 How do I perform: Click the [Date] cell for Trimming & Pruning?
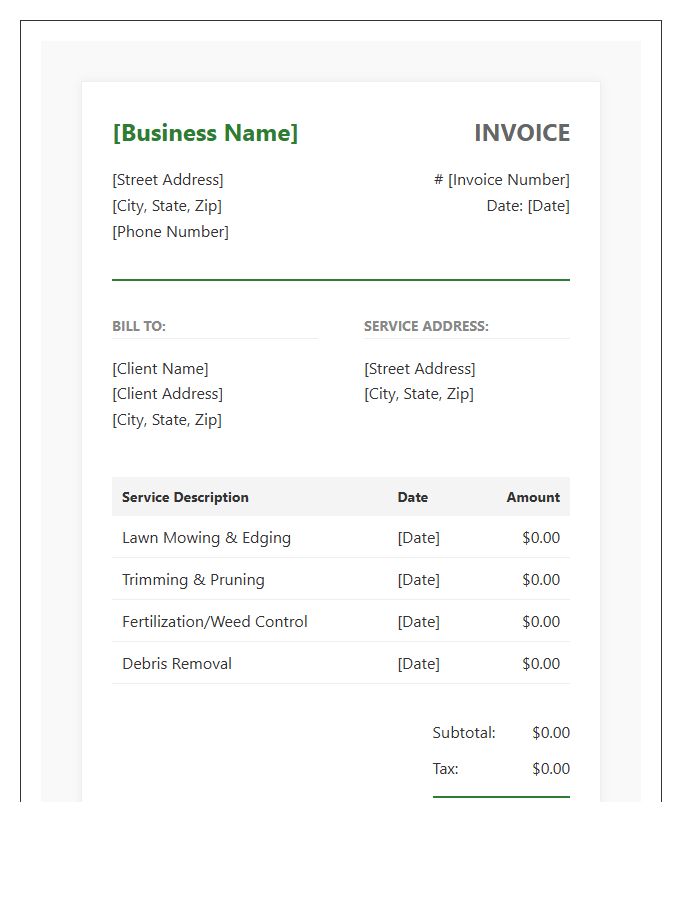(418, 580)
